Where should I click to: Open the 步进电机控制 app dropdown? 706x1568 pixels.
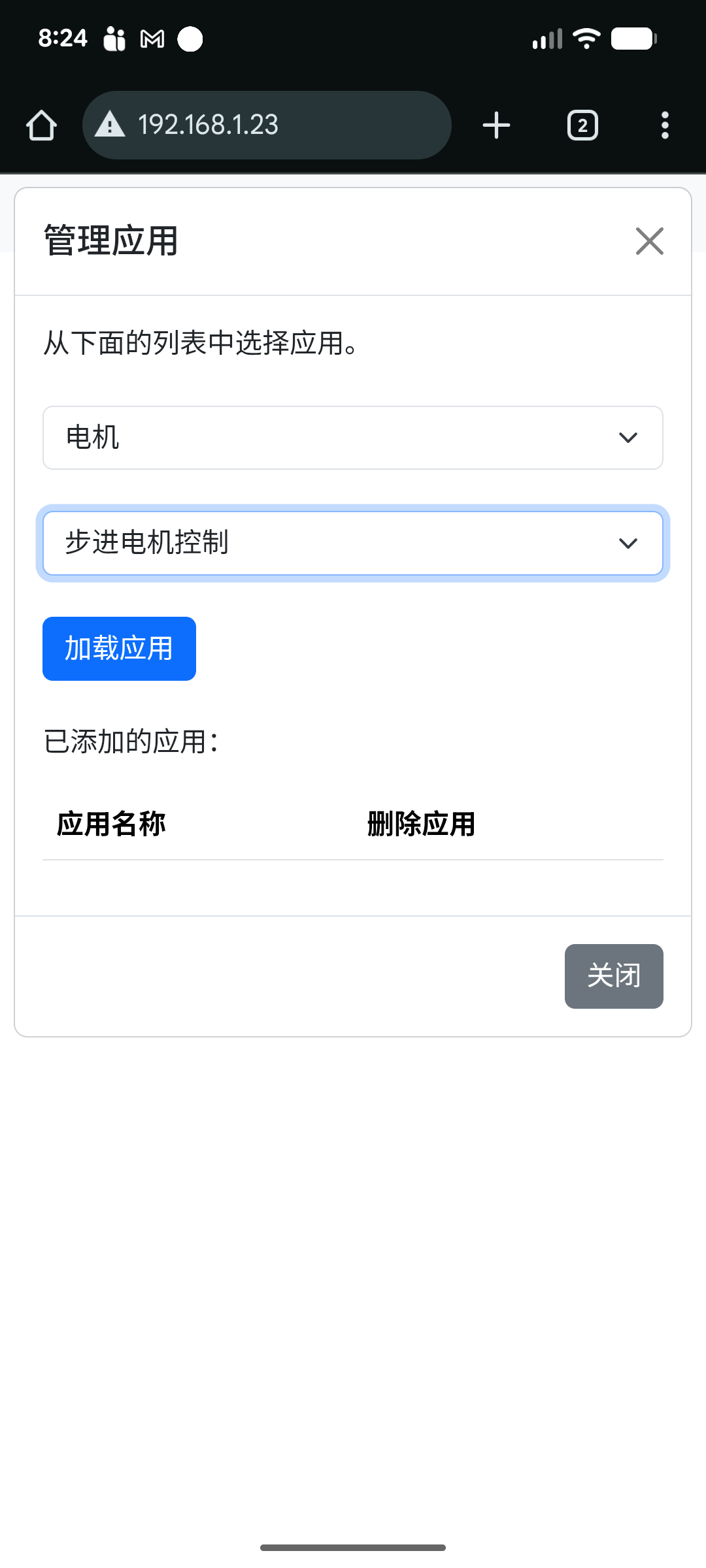(353, 544)
